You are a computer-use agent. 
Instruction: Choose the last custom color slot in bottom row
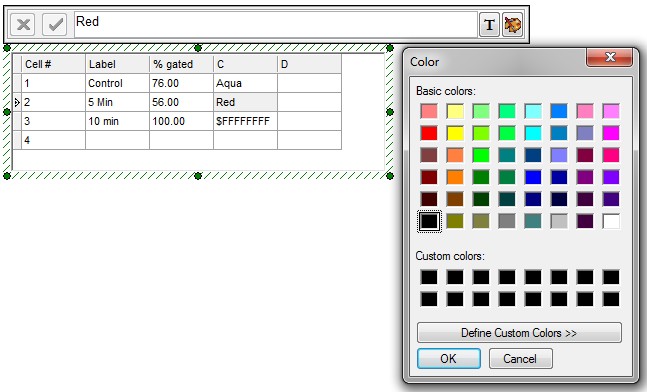click(611, 299)
